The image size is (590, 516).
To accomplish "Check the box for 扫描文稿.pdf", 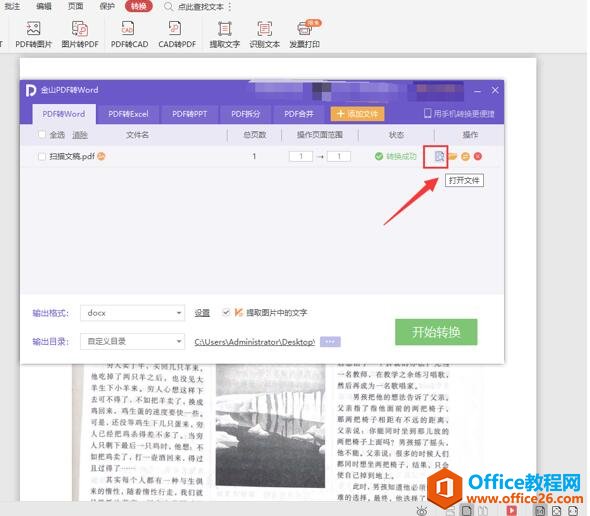I will [x=42, y=156].
